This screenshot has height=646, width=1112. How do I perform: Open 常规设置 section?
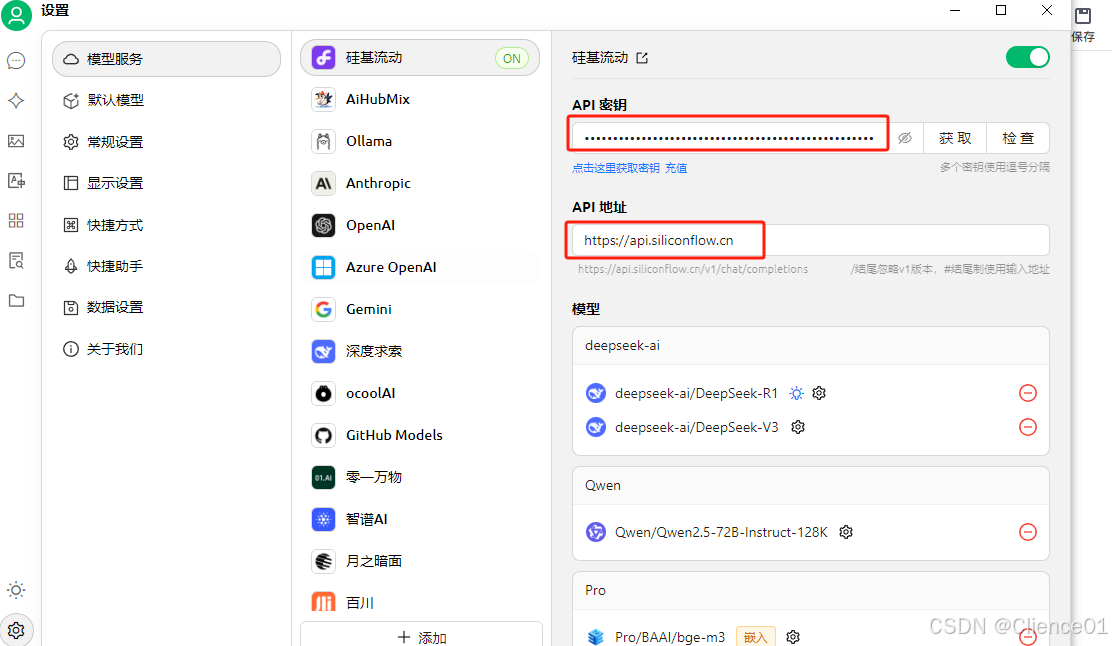[167, 142]
